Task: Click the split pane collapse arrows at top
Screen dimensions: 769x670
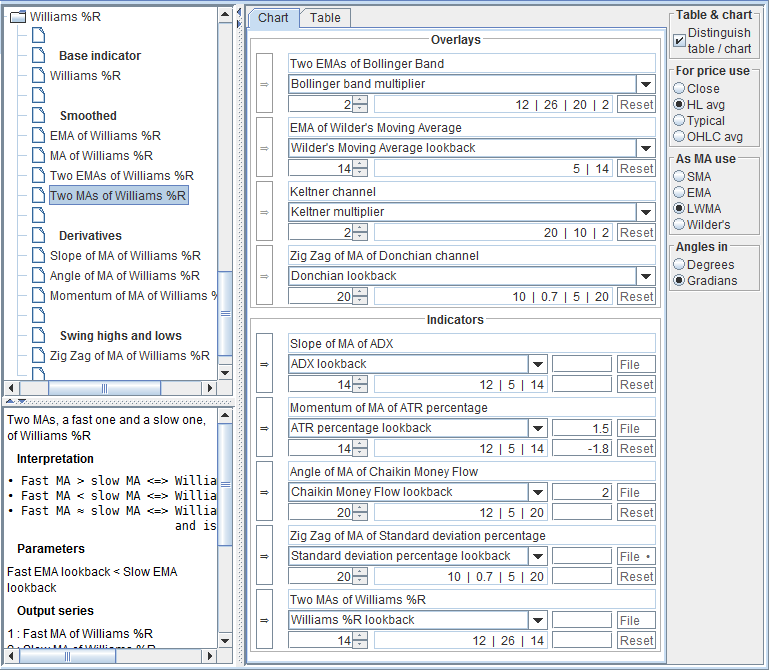Action: (239, 17)
